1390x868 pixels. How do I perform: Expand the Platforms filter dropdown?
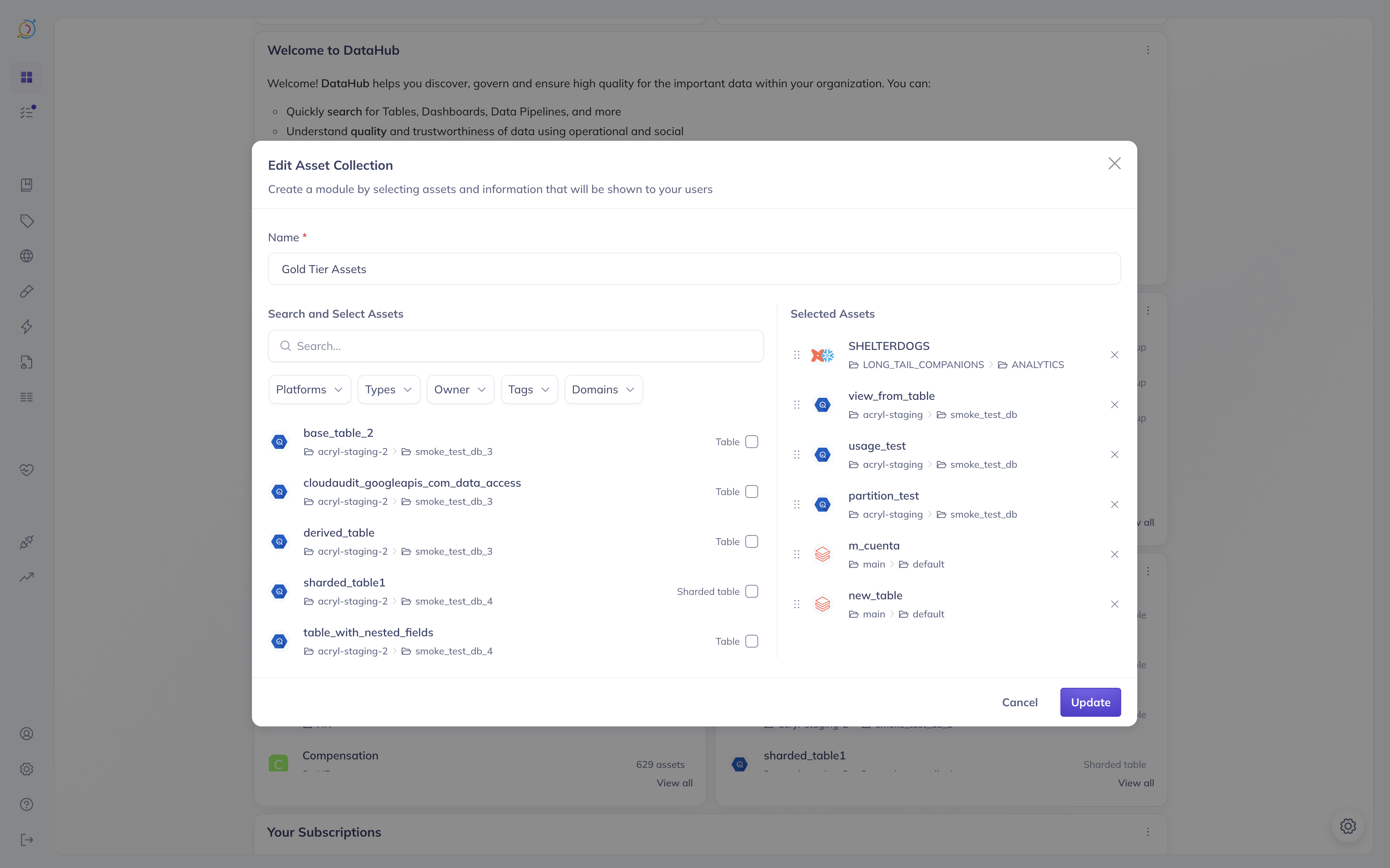309,389
